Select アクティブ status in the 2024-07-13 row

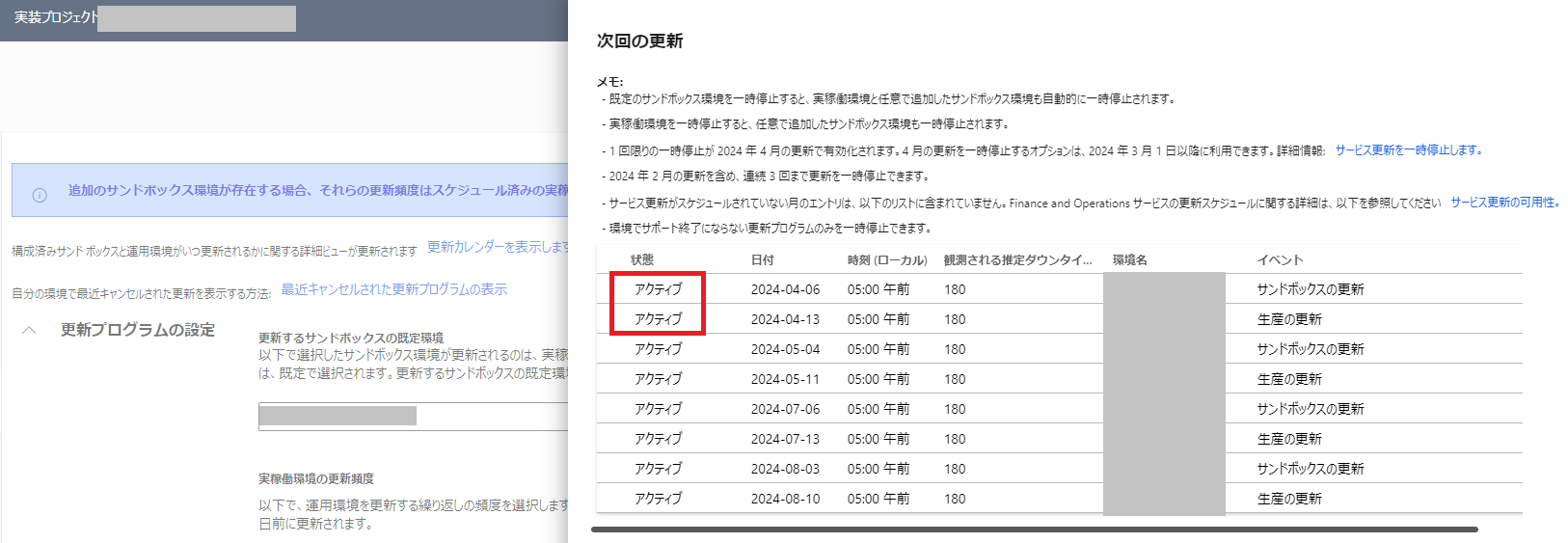(658, 439)
